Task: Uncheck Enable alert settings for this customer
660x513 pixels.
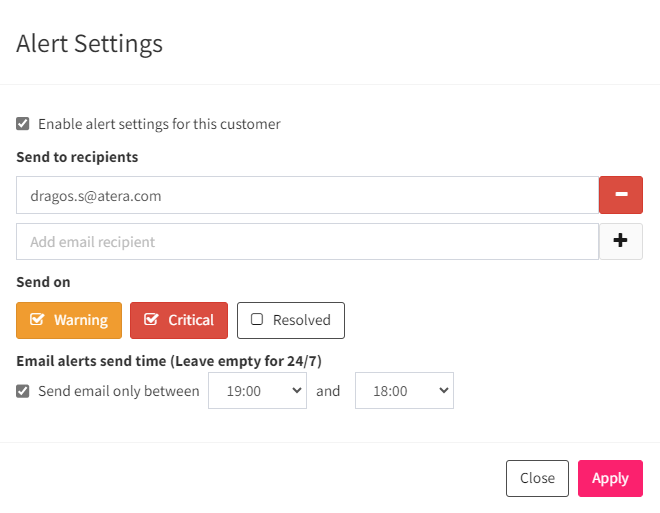Action: point(23,124)
